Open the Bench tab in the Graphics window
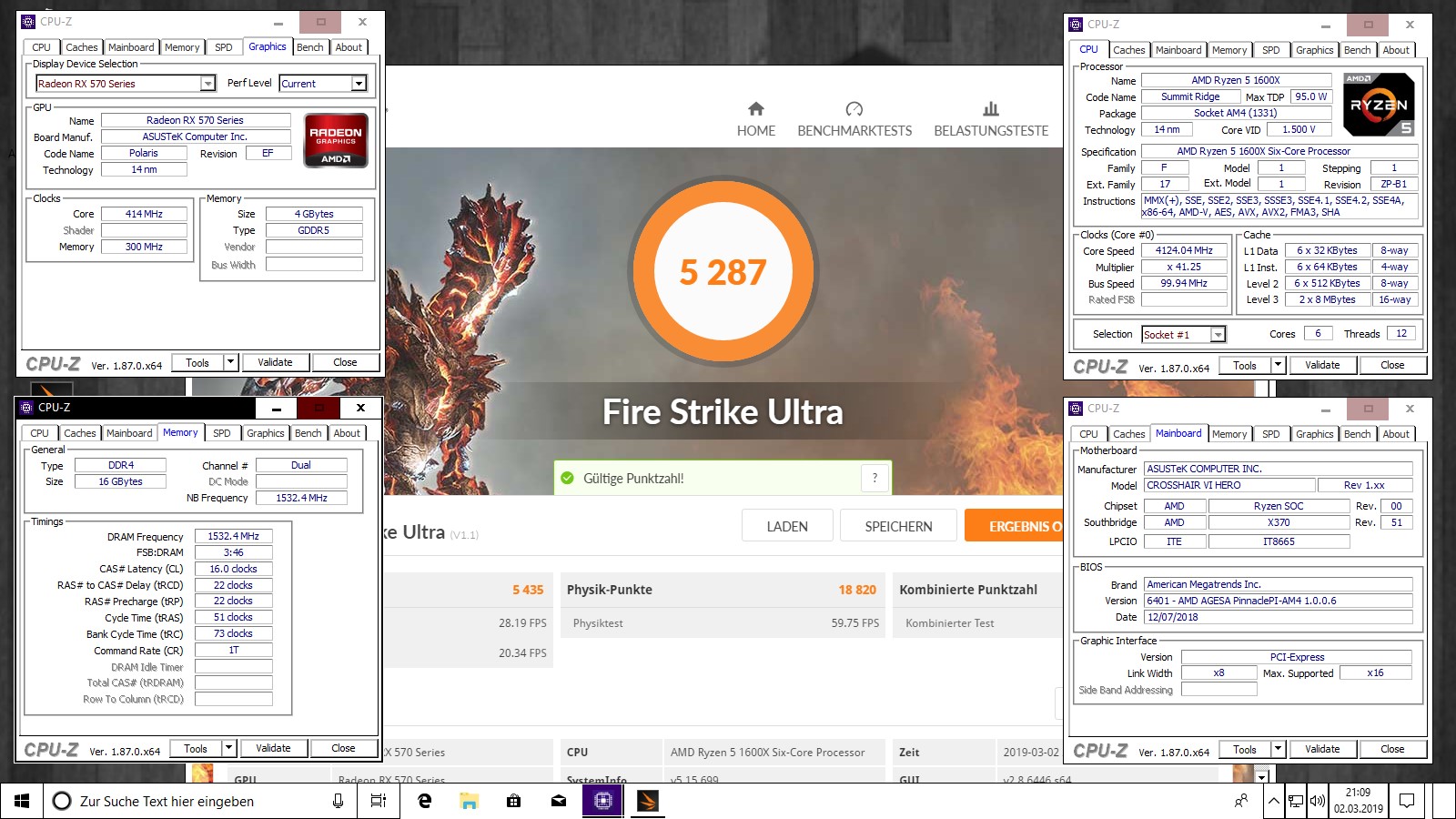Viewport: 1456px width, 819px height. (310, 47)
